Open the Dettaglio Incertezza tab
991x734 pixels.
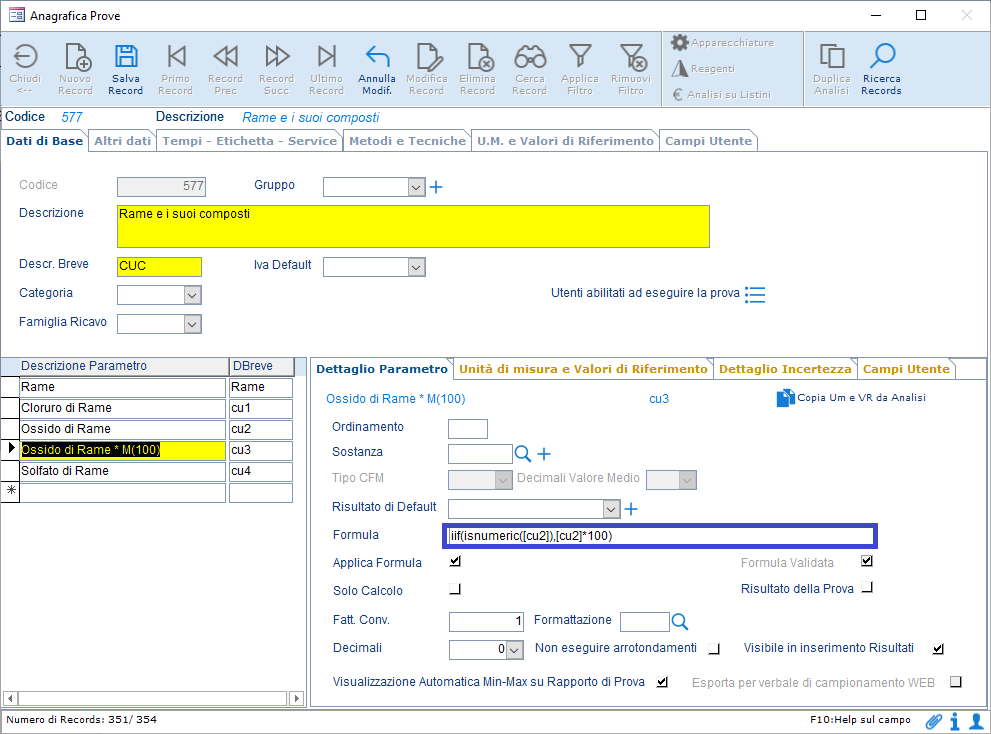[785, 369]
